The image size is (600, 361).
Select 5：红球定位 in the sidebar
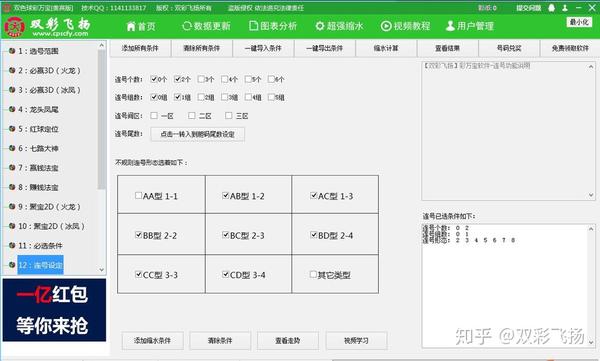(38, 129)
